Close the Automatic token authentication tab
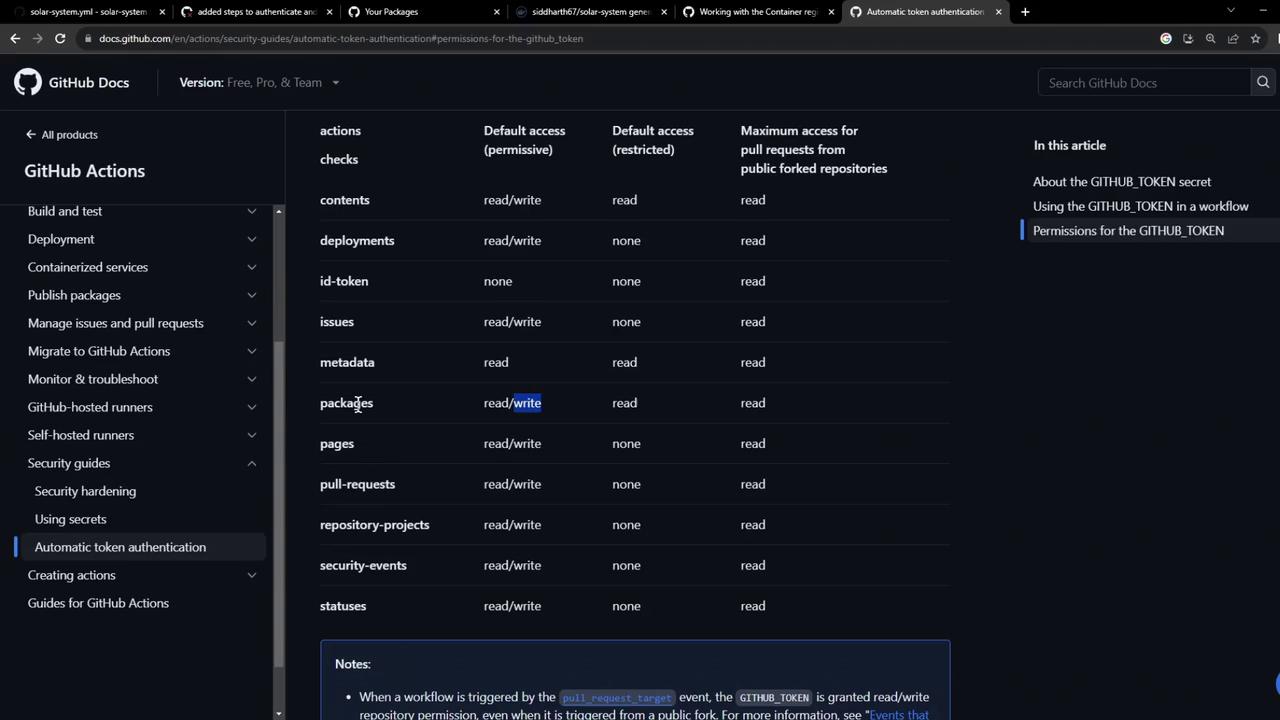This screenshot has height=720, width=1280. click(x=998, y=12)
